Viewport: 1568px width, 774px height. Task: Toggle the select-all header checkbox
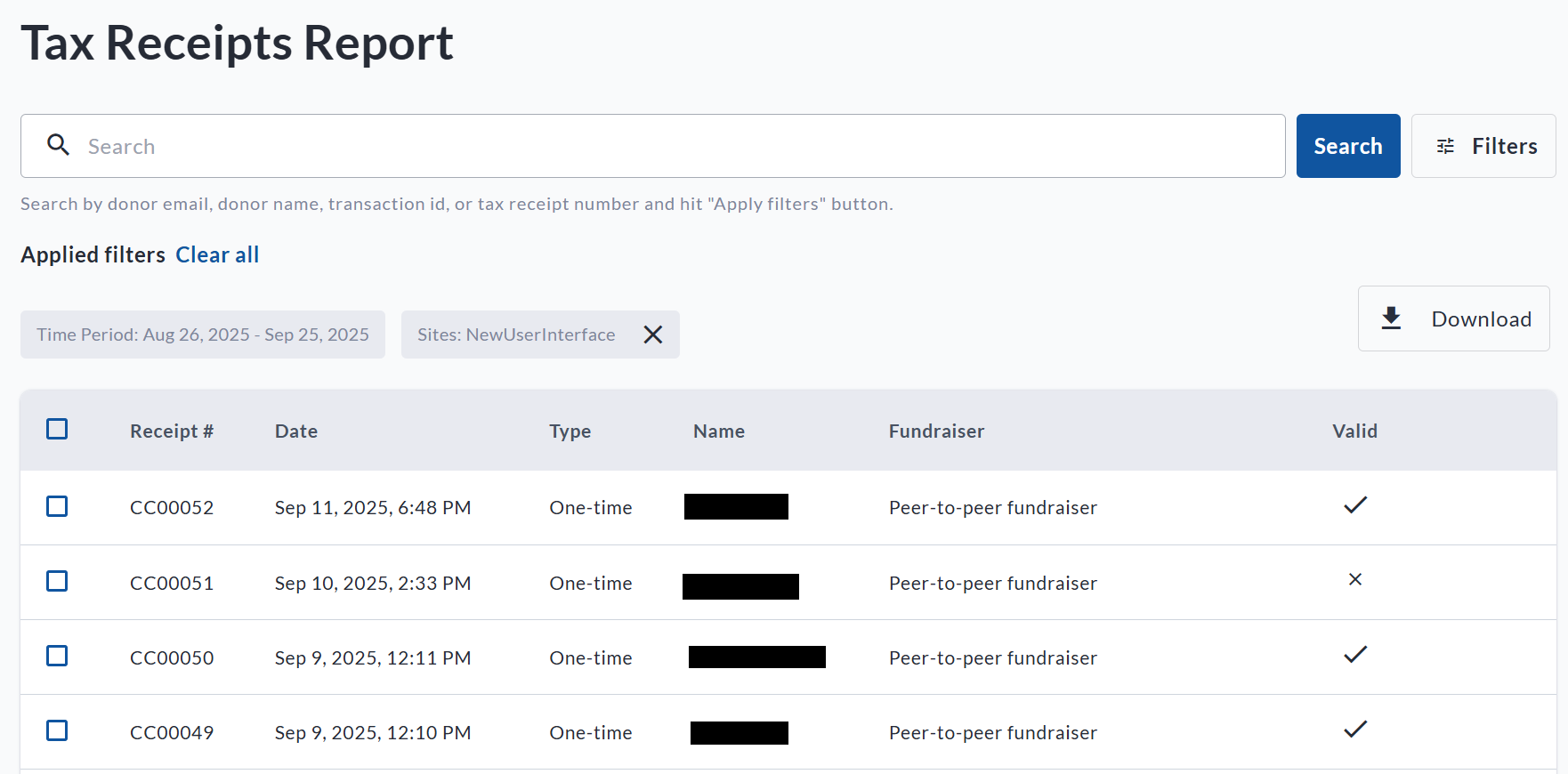pos(57,430)
